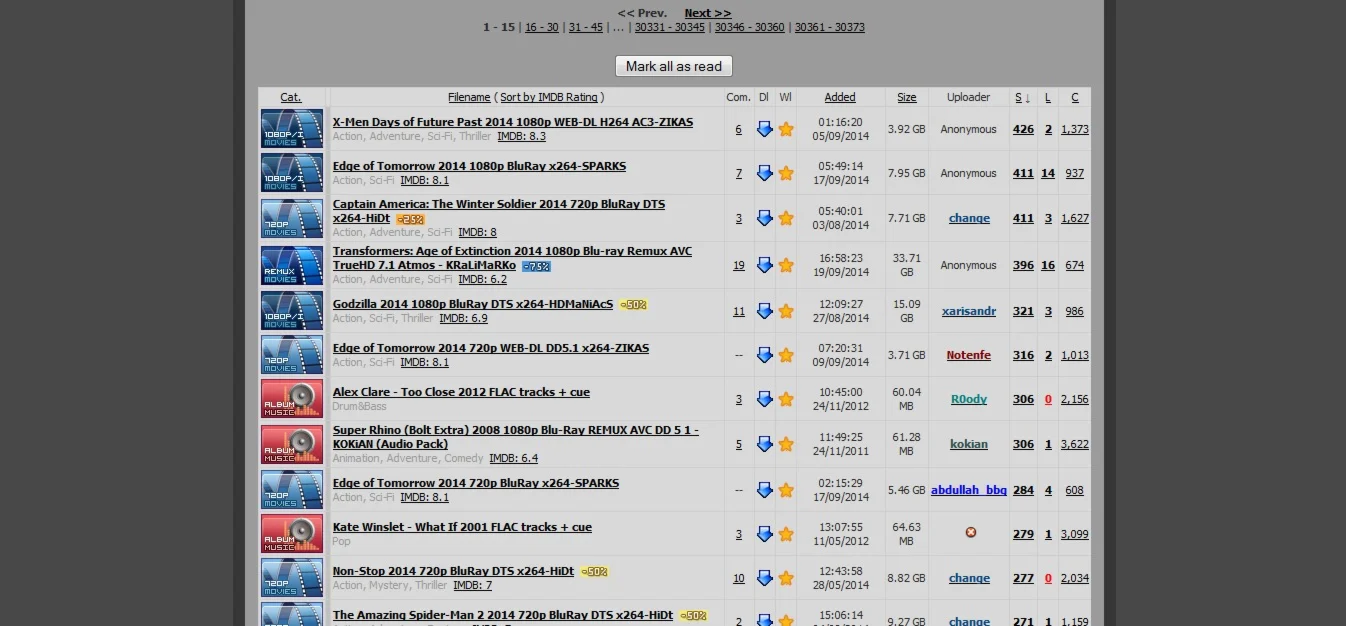
Task: Click the 720P category icon for Captain America
Action: 292,218
